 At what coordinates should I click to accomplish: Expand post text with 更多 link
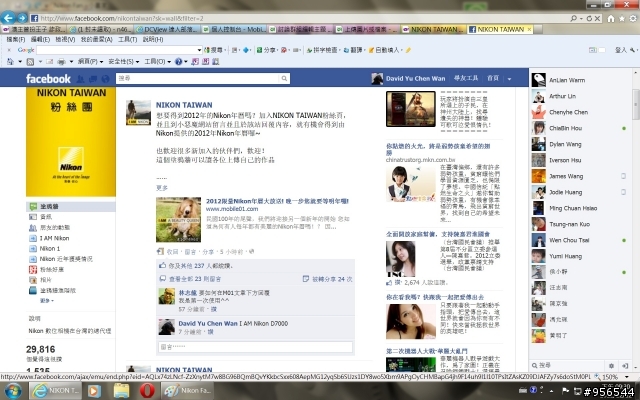(x=162, y=188)
